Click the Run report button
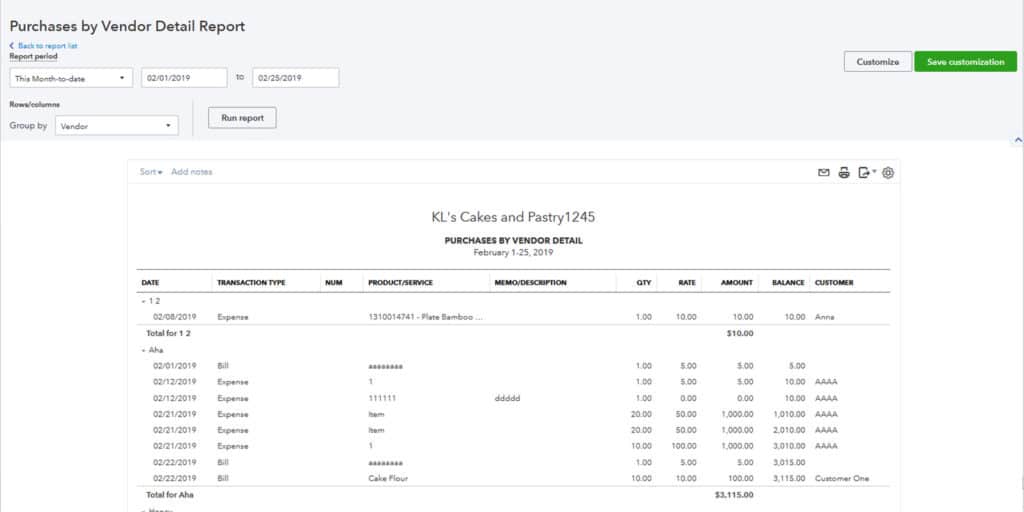Image resolution: width=1024 pixels, height=512 pixels. click(242, 118)
